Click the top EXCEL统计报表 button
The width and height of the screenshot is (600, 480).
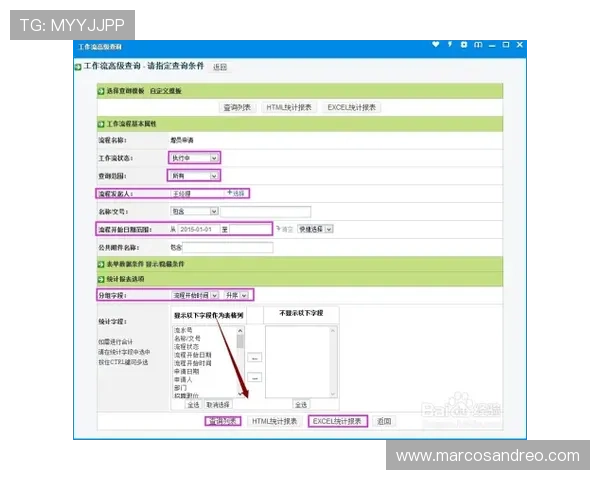click(352, 108)
